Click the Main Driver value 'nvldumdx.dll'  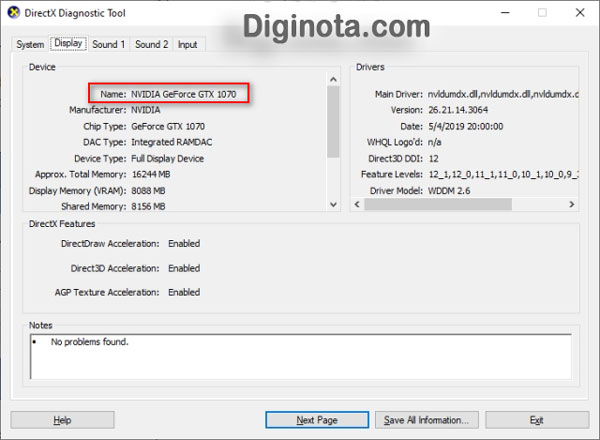tap(503, 94)
